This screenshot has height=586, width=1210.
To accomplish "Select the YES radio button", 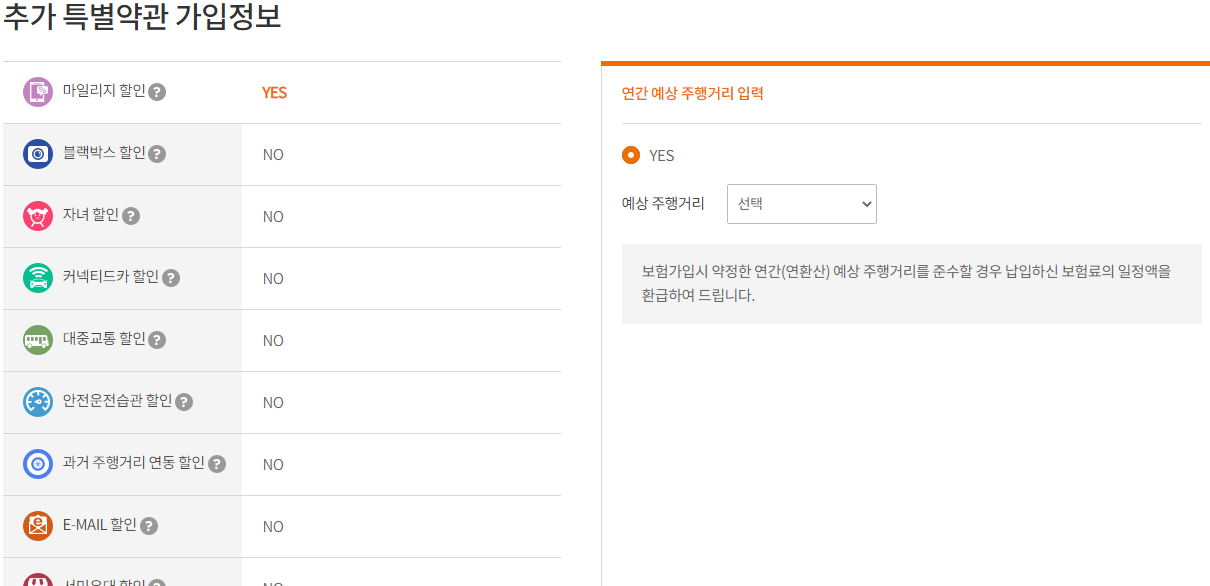I will (x=631, y=156).
